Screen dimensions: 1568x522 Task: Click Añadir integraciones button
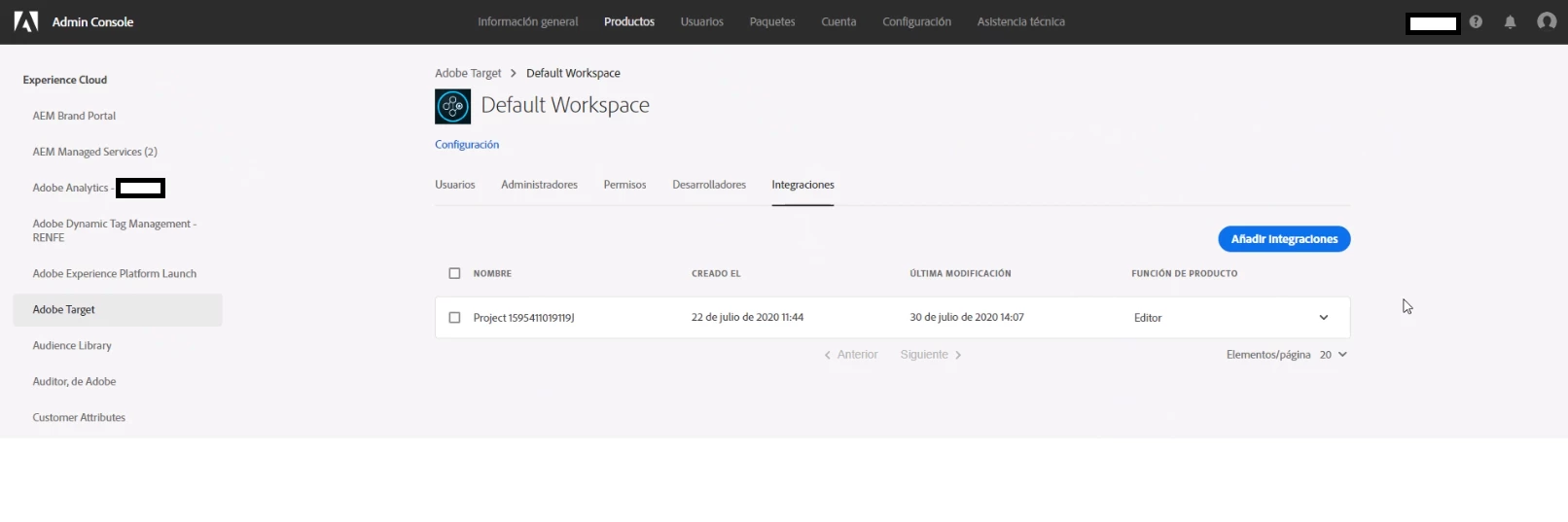(x=1284, y=239)
